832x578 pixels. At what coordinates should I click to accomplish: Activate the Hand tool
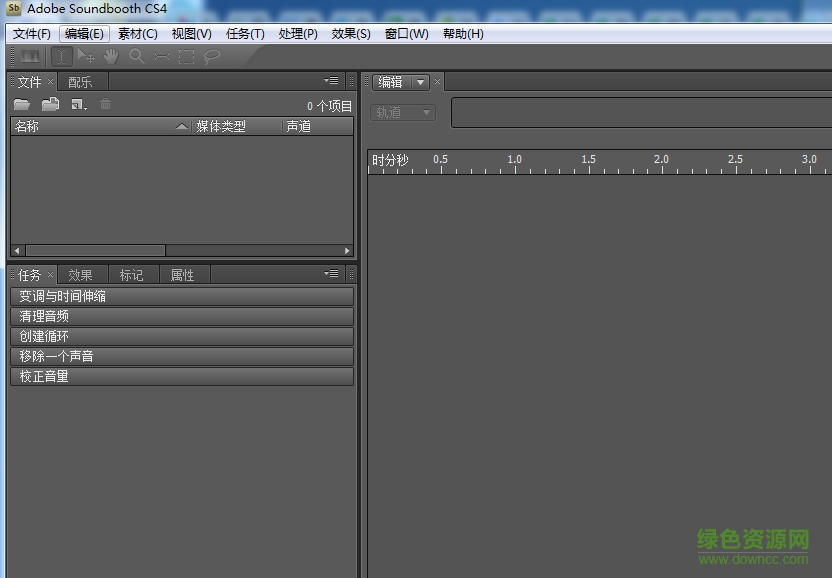pos(110,56)
